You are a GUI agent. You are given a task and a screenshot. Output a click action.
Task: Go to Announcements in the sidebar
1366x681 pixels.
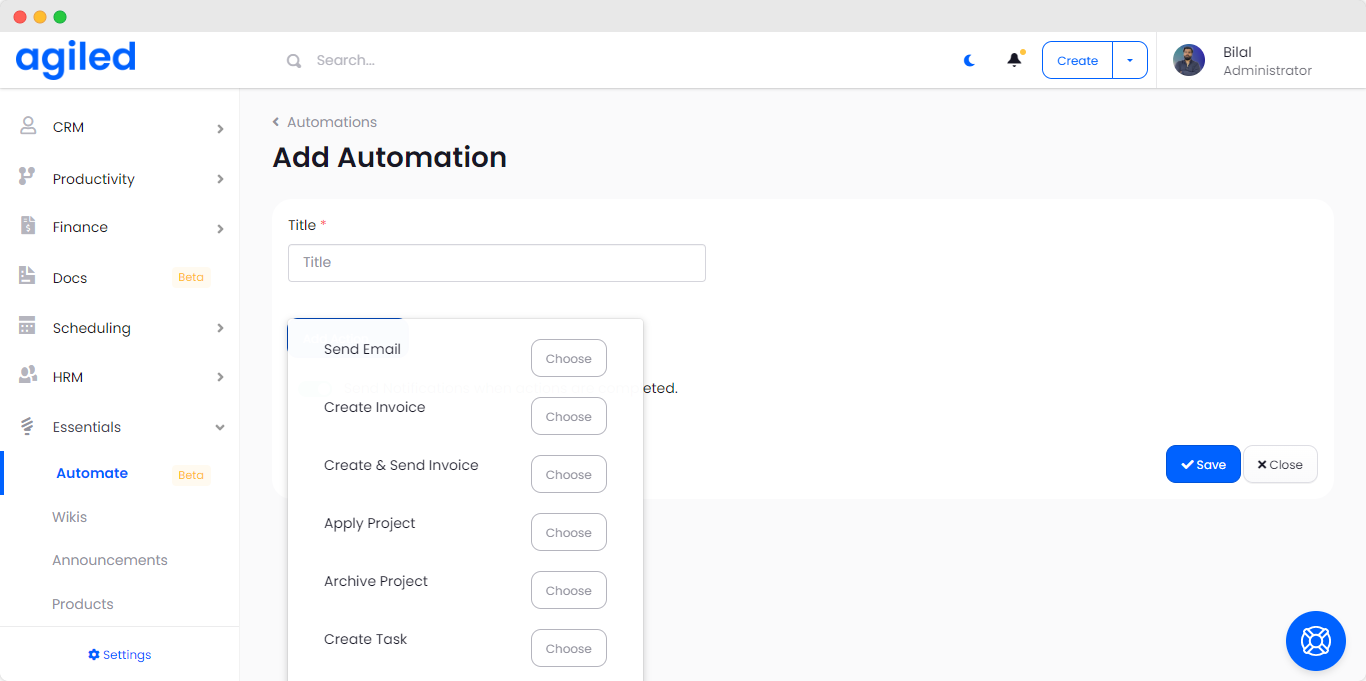110,560
